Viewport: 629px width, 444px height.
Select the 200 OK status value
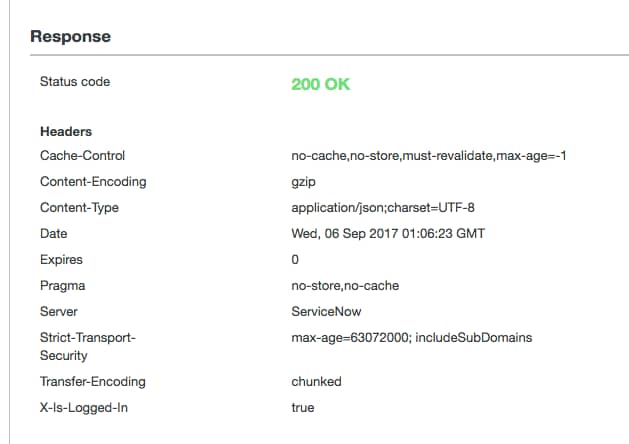pyautogui.click(x=321, y=84)
